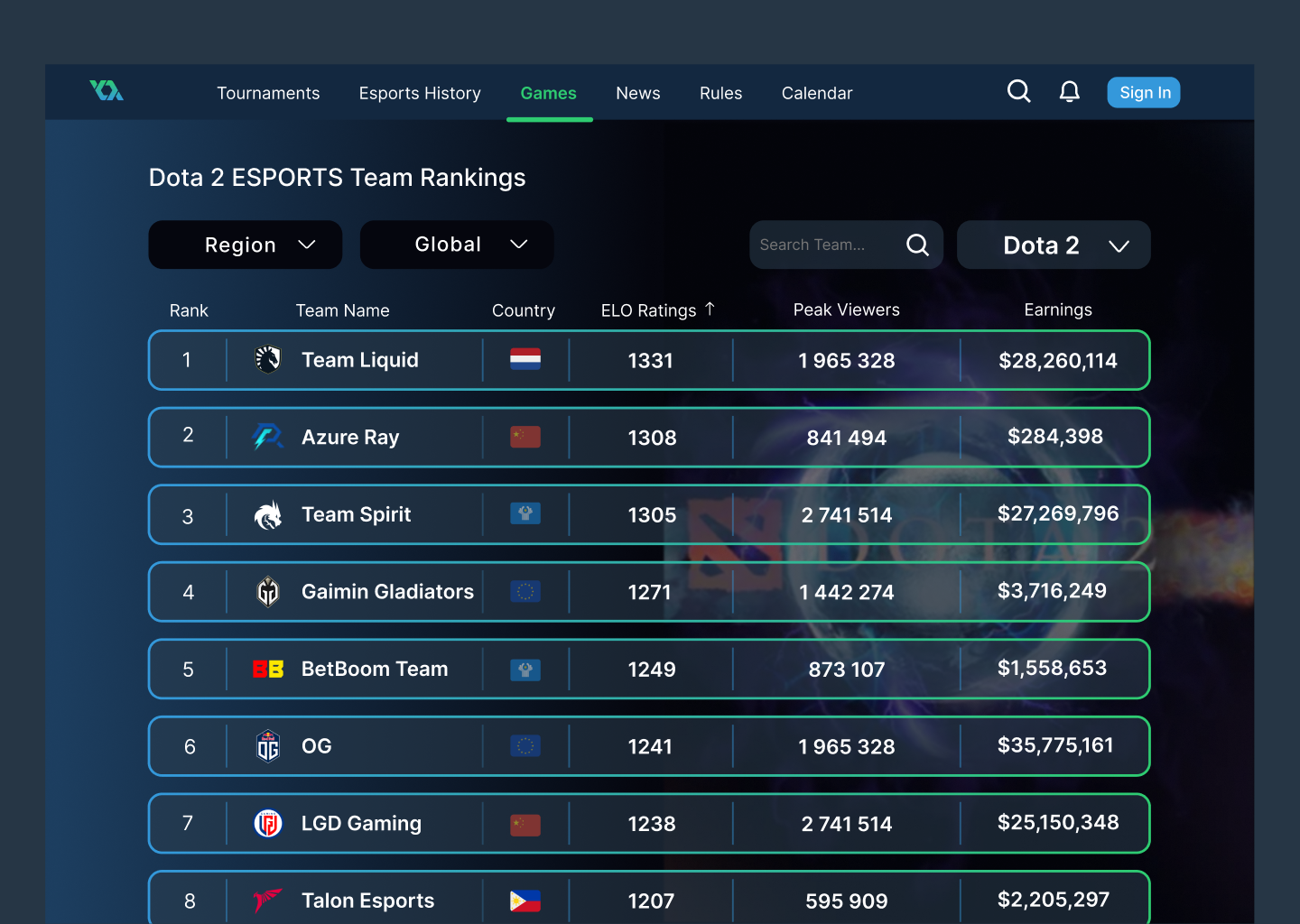The image size is (1300, 924).
Task: Click the LGD Gaming logo icon
Action: click(268, 823)
